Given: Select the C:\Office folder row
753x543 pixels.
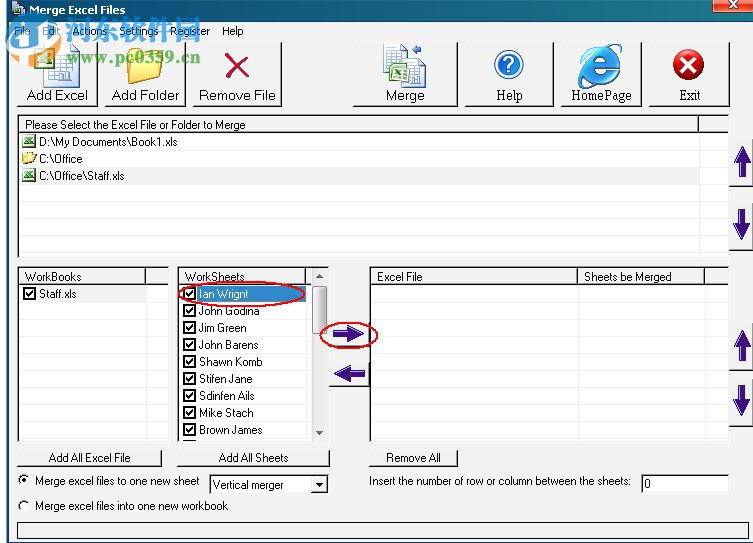Looking at the screenshot, I should point(360,158).
